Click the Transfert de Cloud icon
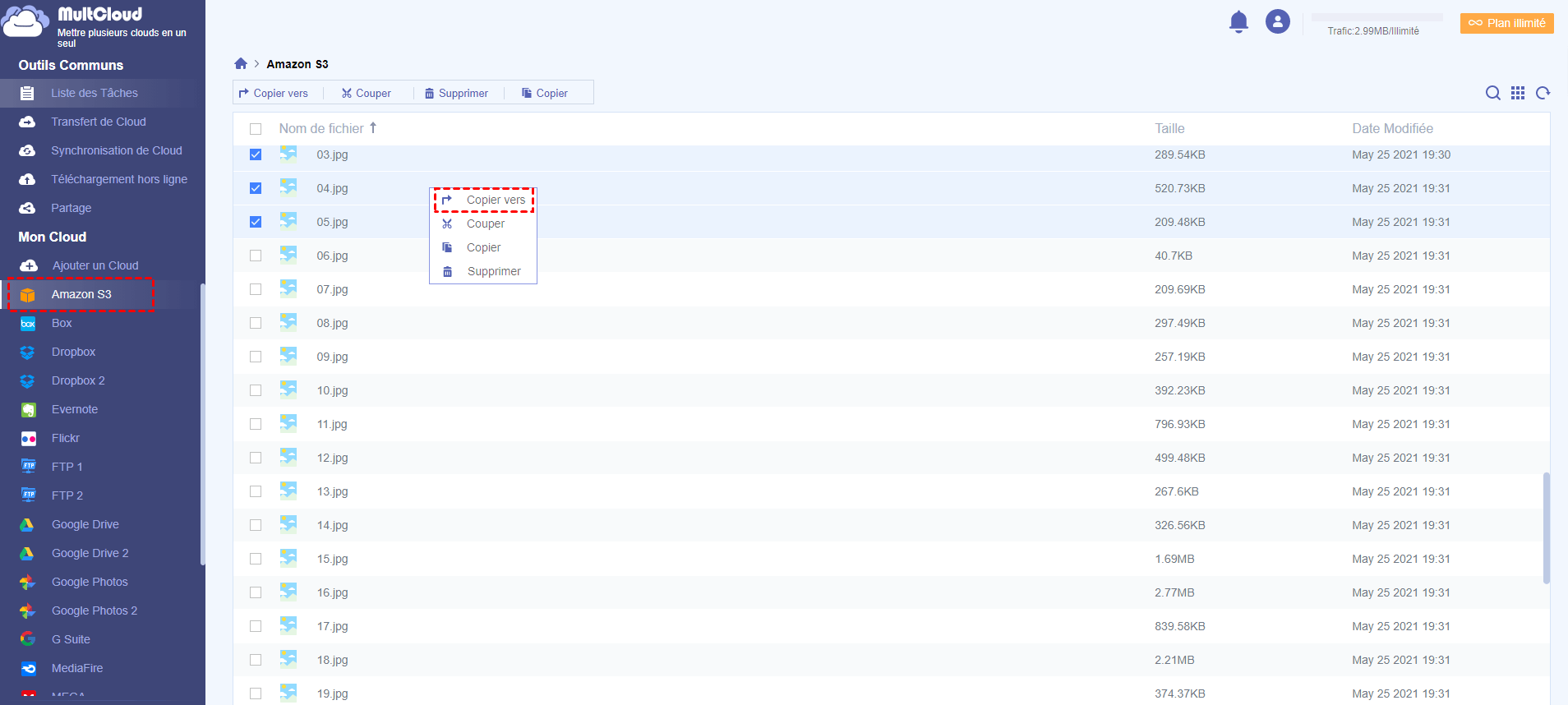 coord(27,122)
